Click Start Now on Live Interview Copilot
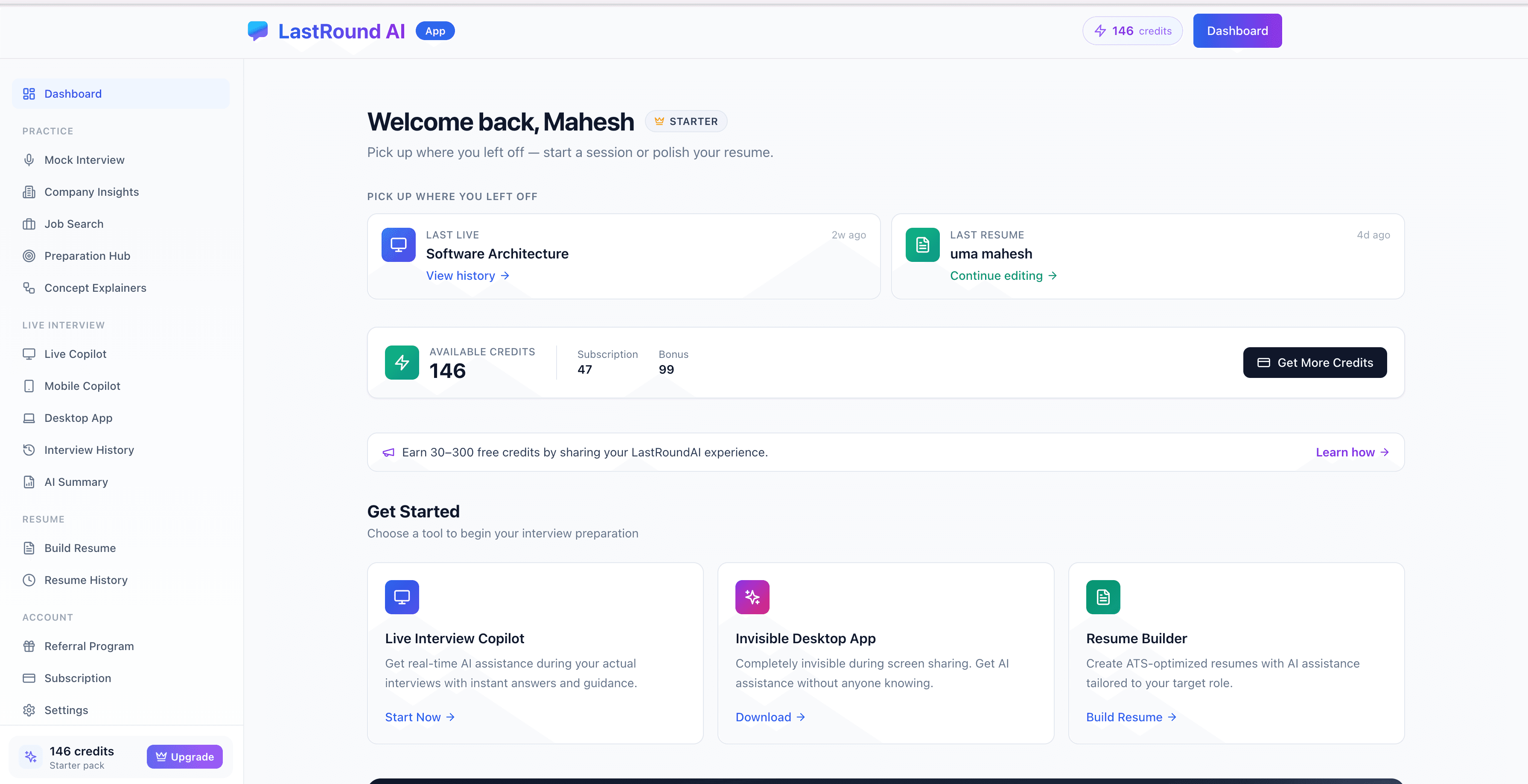Screen dimensions: 1528x784 (x=420, y=717)
